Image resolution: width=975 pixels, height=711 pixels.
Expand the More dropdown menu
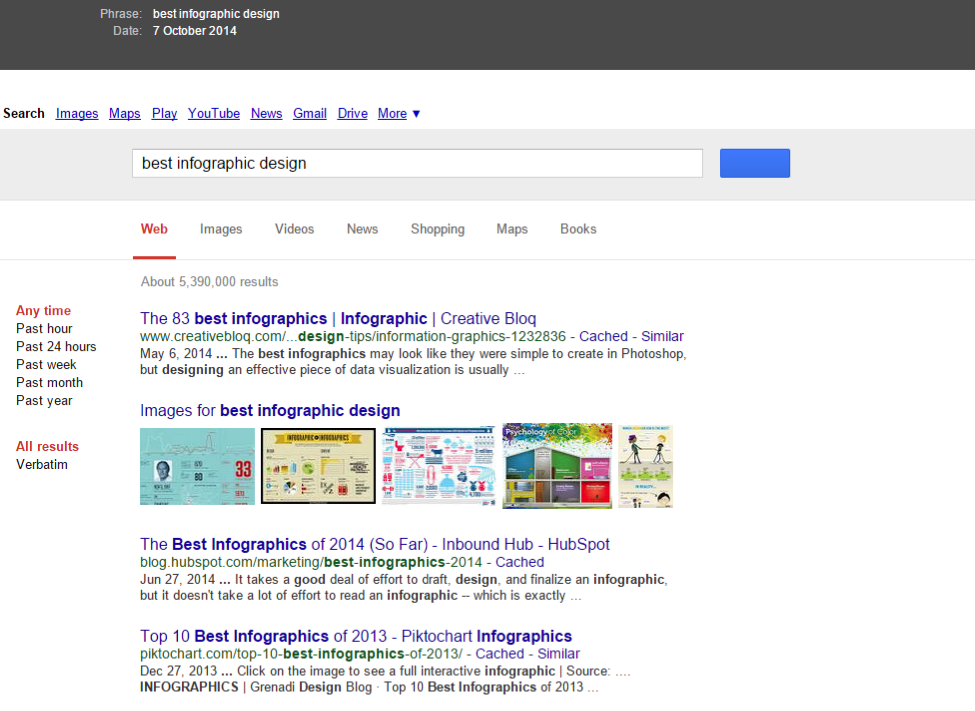[x=399, y=113]
